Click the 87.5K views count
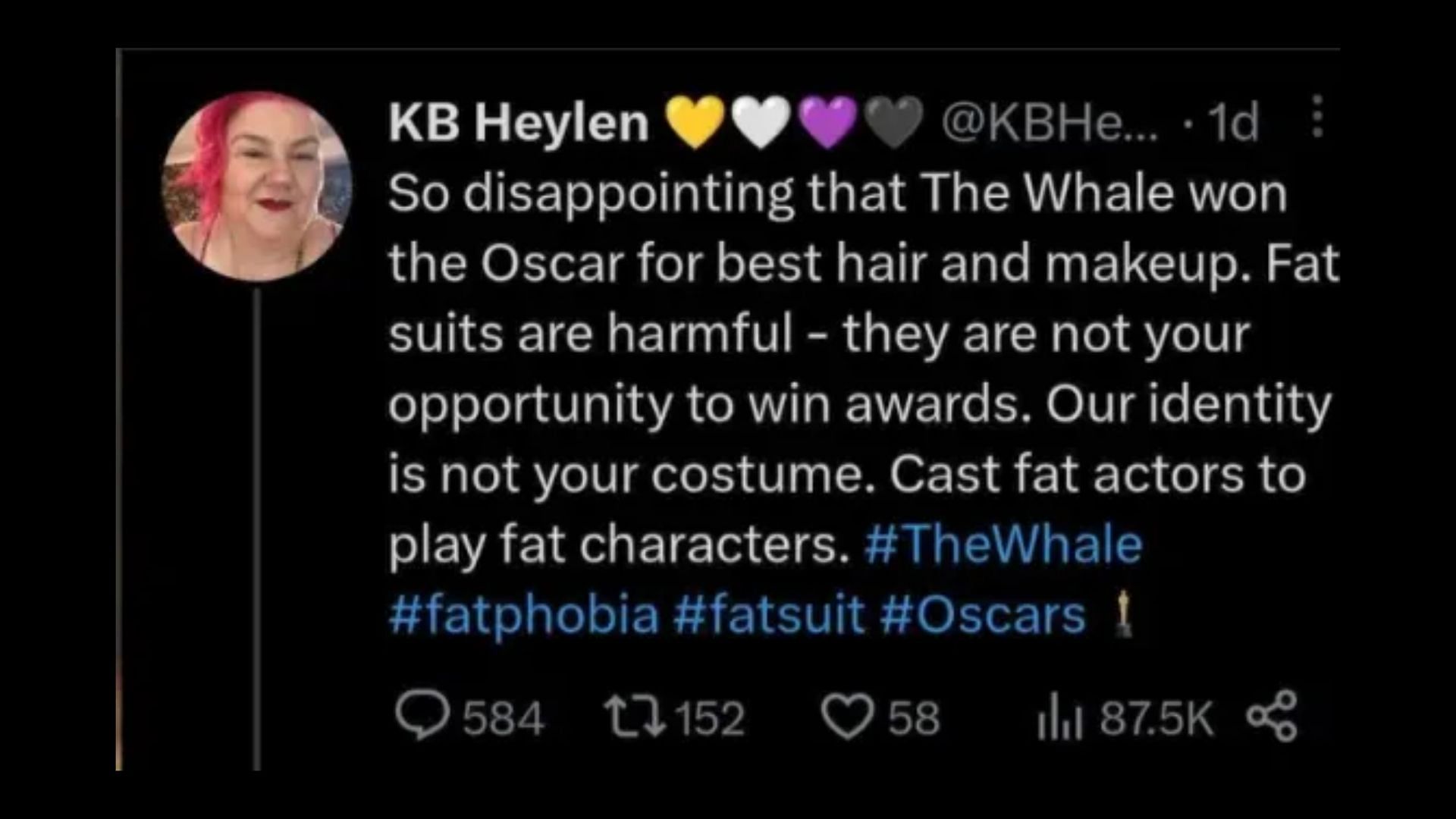The width and height of the screenshot is (1456, 819). (1157, 718)
